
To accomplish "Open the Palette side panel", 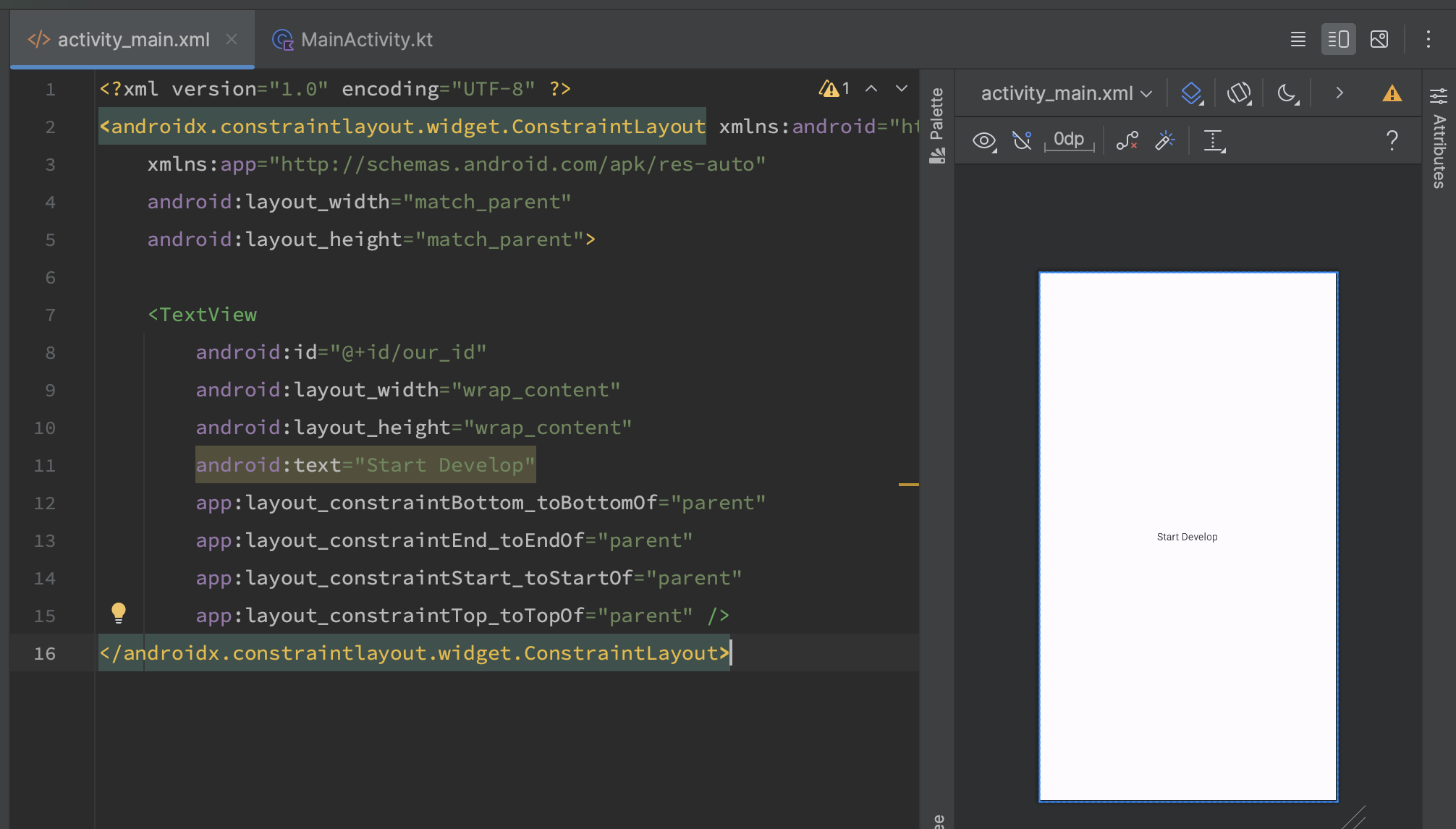I will [x=937, y=125].
